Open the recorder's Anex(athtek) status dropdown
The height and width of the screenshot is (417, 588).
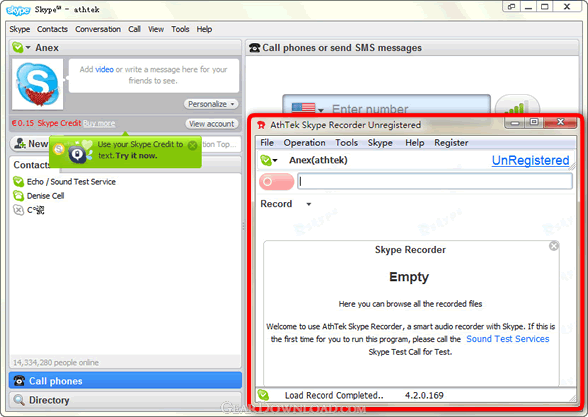(268, 160)
